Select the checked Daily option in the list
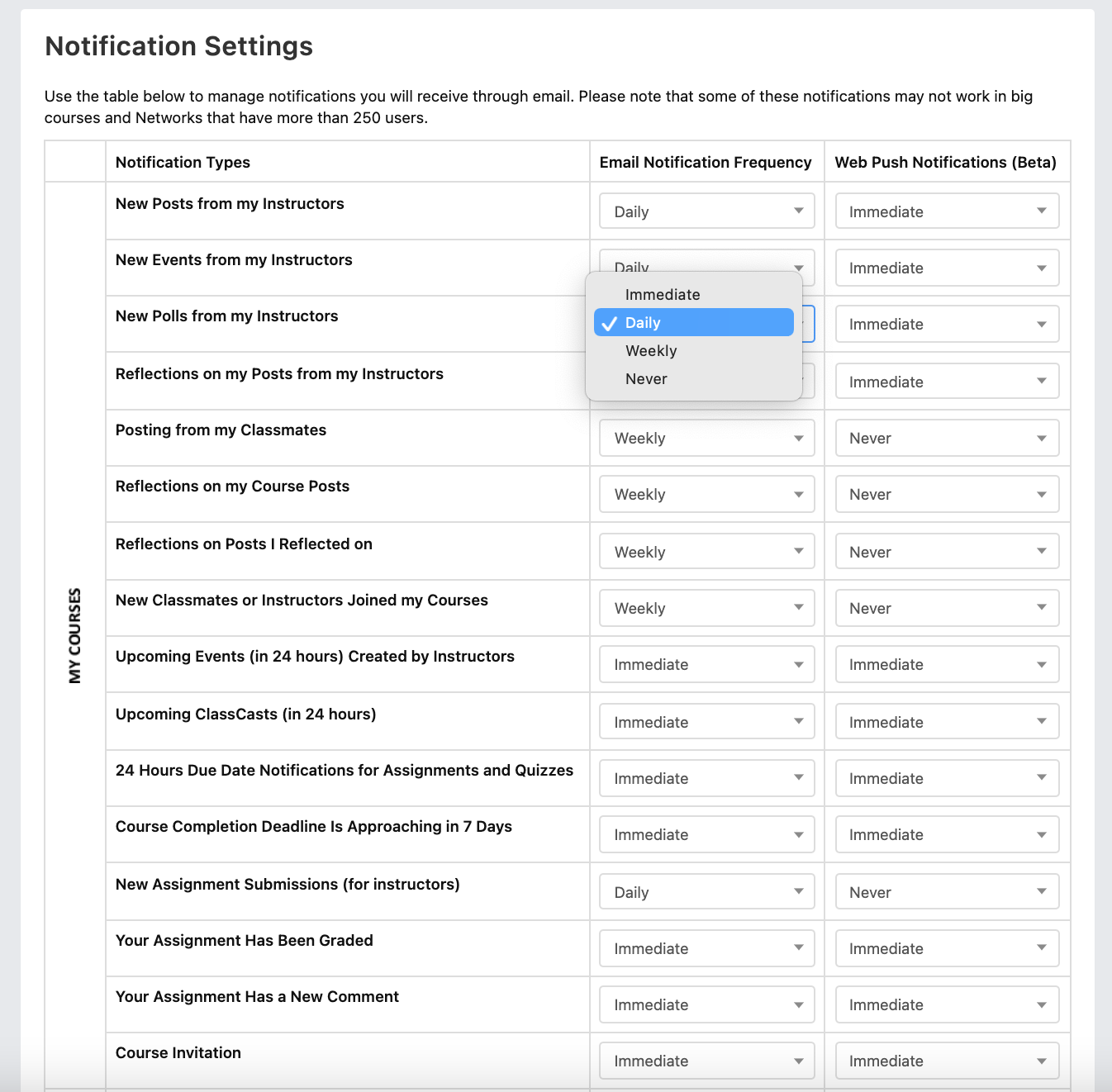 coord(694,323)
